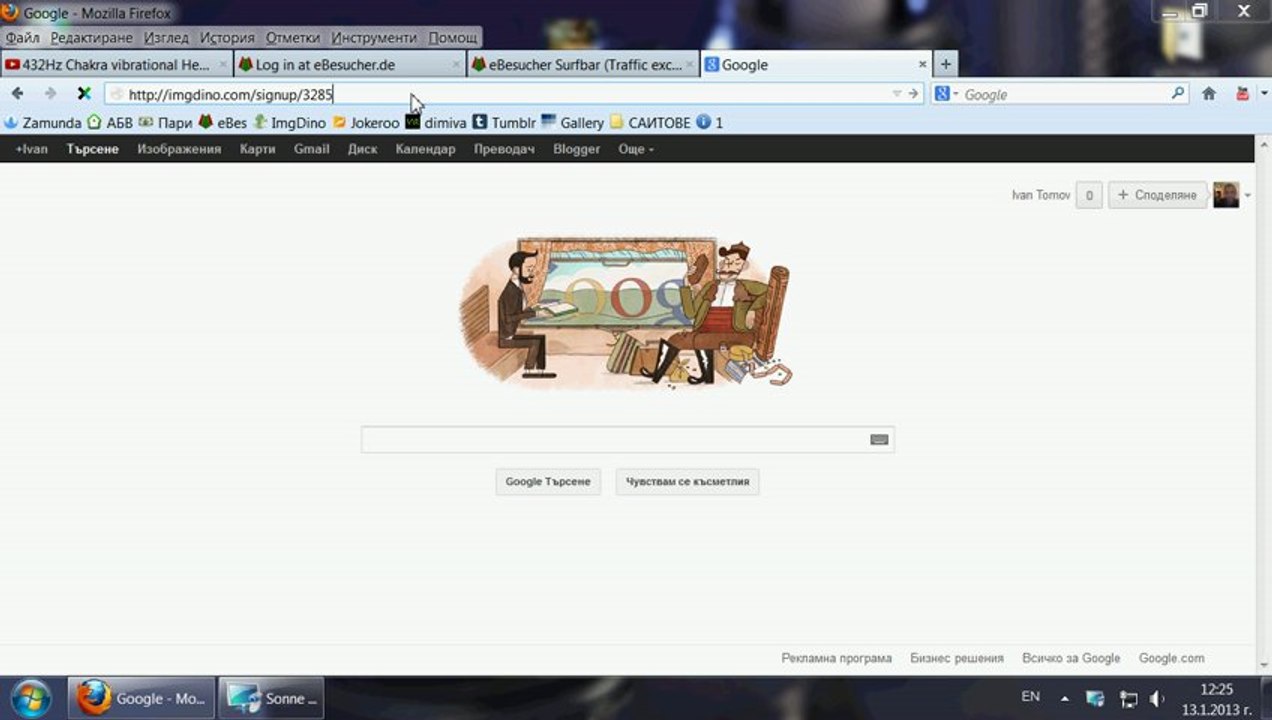This screenshot has width=1272, height=720.
Task: Click the Google Търсене button
Action: coord(548,481)
